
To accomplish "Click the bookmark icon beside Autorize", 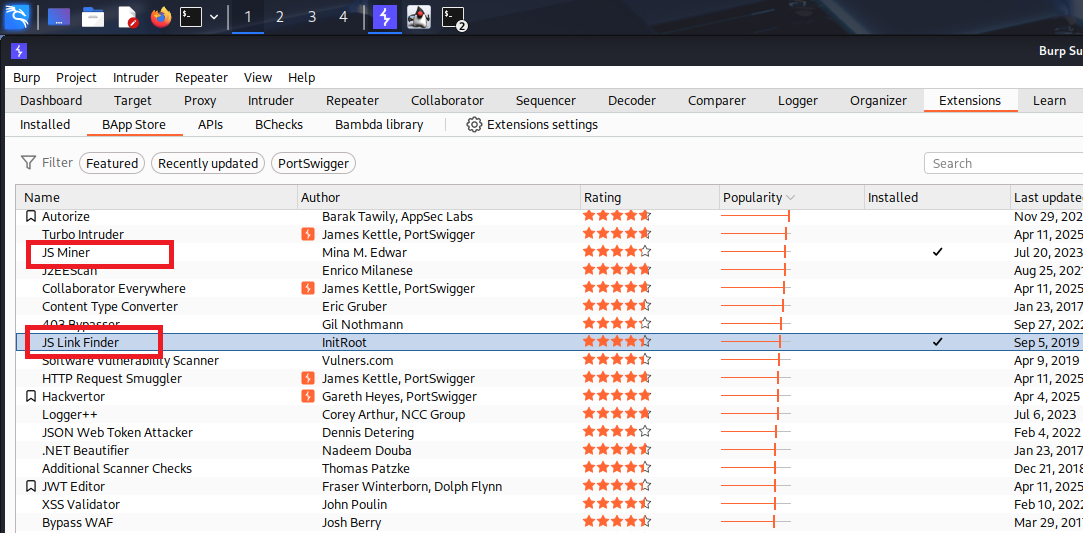I will click(31, 217).
